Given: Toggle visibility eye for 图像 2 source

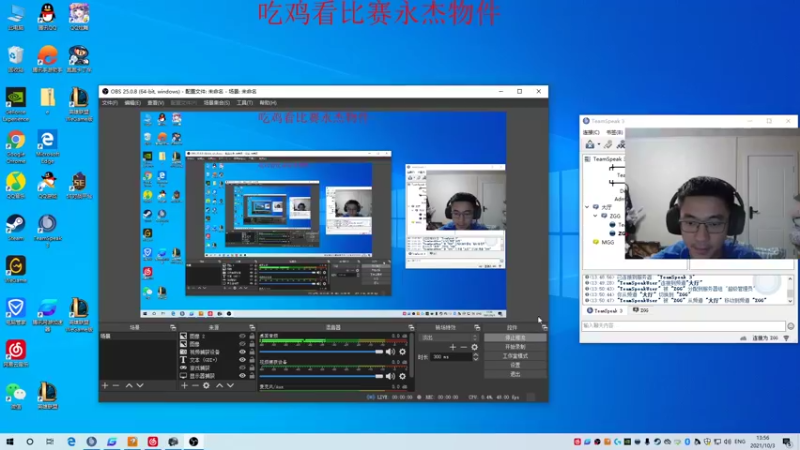Looking at the screenshot, I should pos(242,336).
